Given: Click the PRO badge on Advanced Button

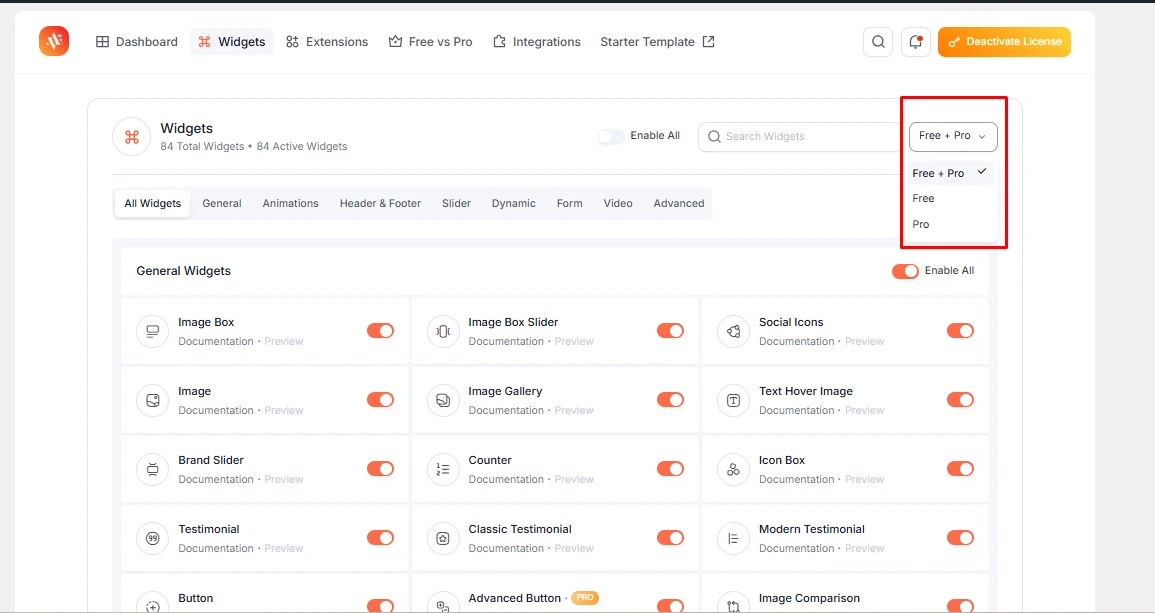Looking at the screenshot, I should [x=585, y=598].
